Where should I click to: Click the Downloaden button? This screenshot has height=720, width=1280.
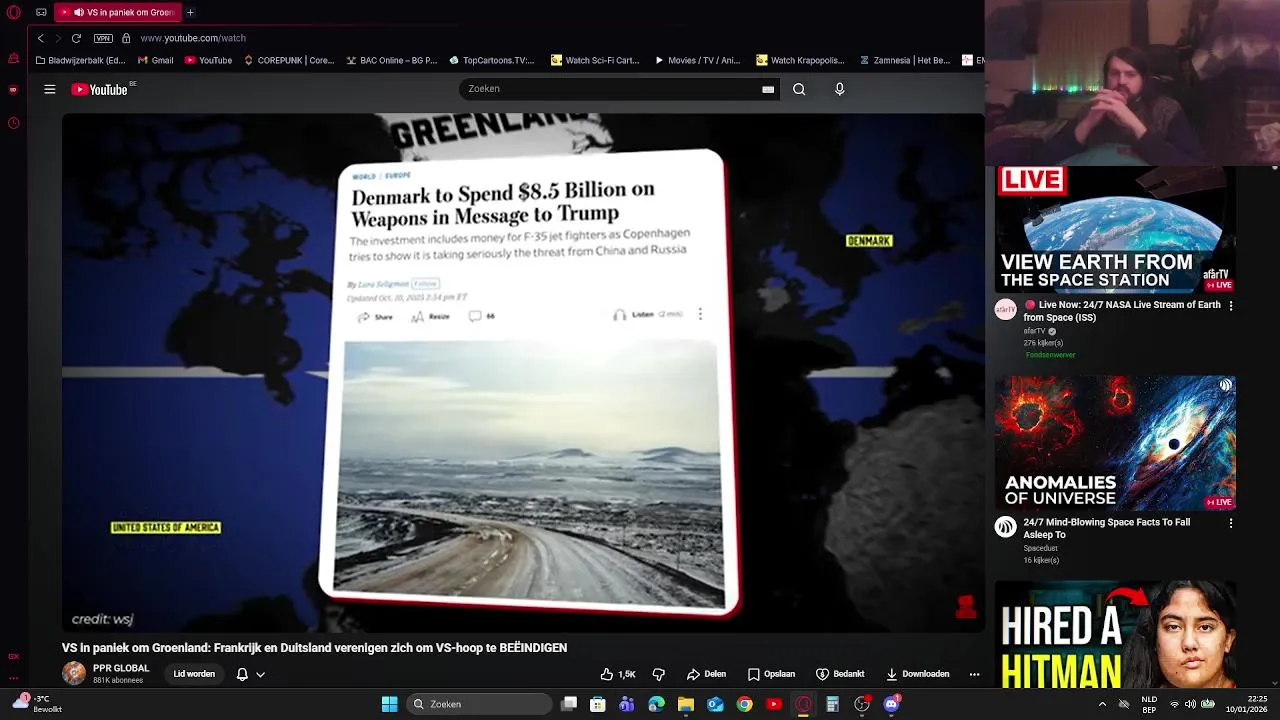point(917,674)
